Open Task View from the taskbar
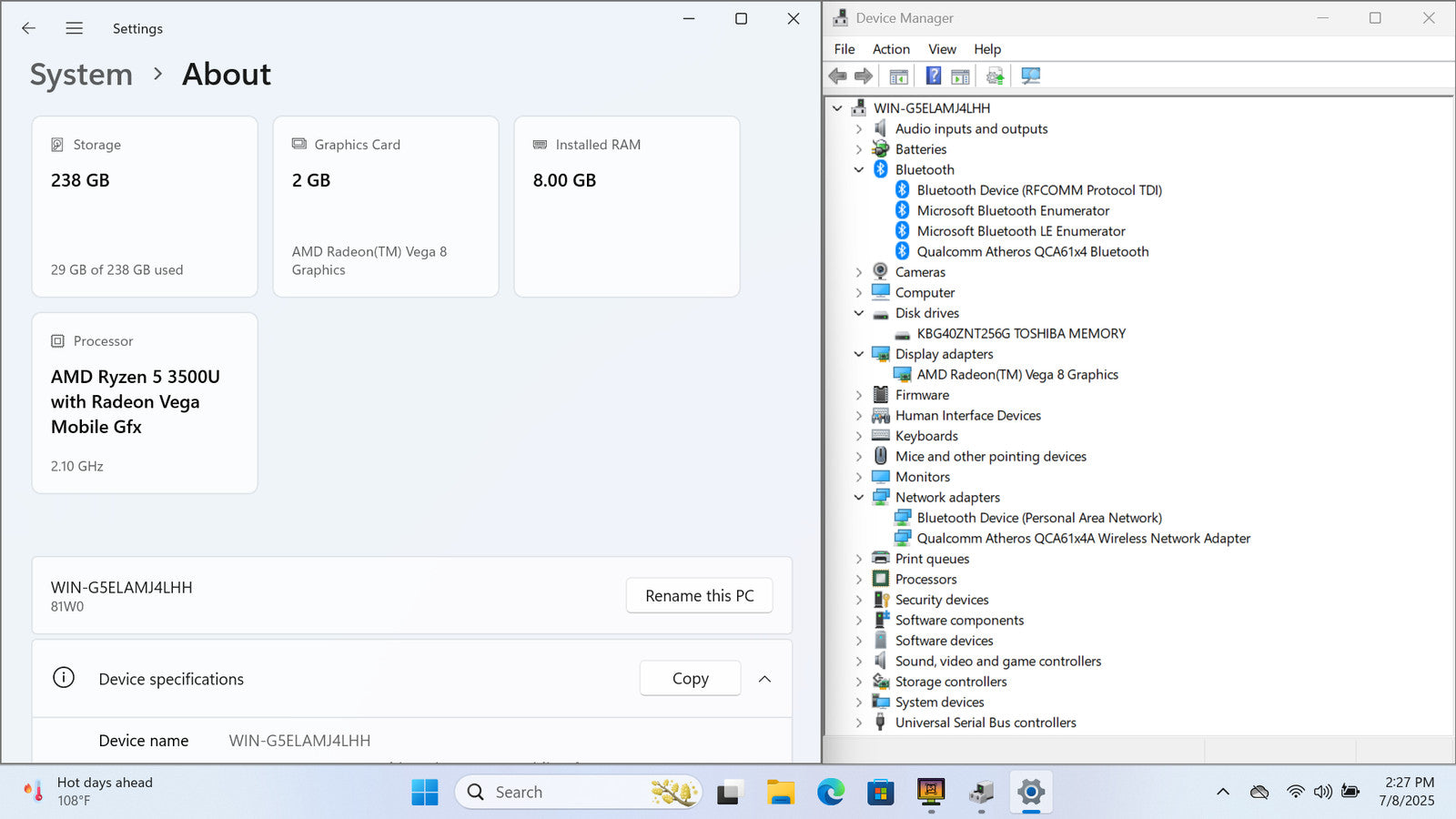 point(730,793)
